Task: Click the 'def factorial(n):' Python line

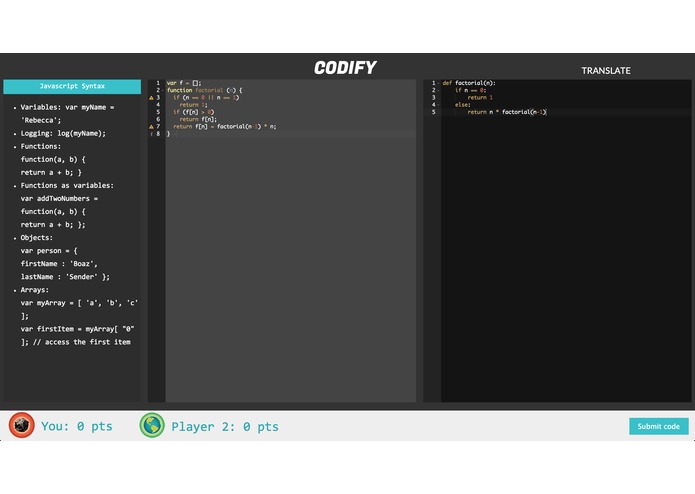Action: click(x=469, y=83)
